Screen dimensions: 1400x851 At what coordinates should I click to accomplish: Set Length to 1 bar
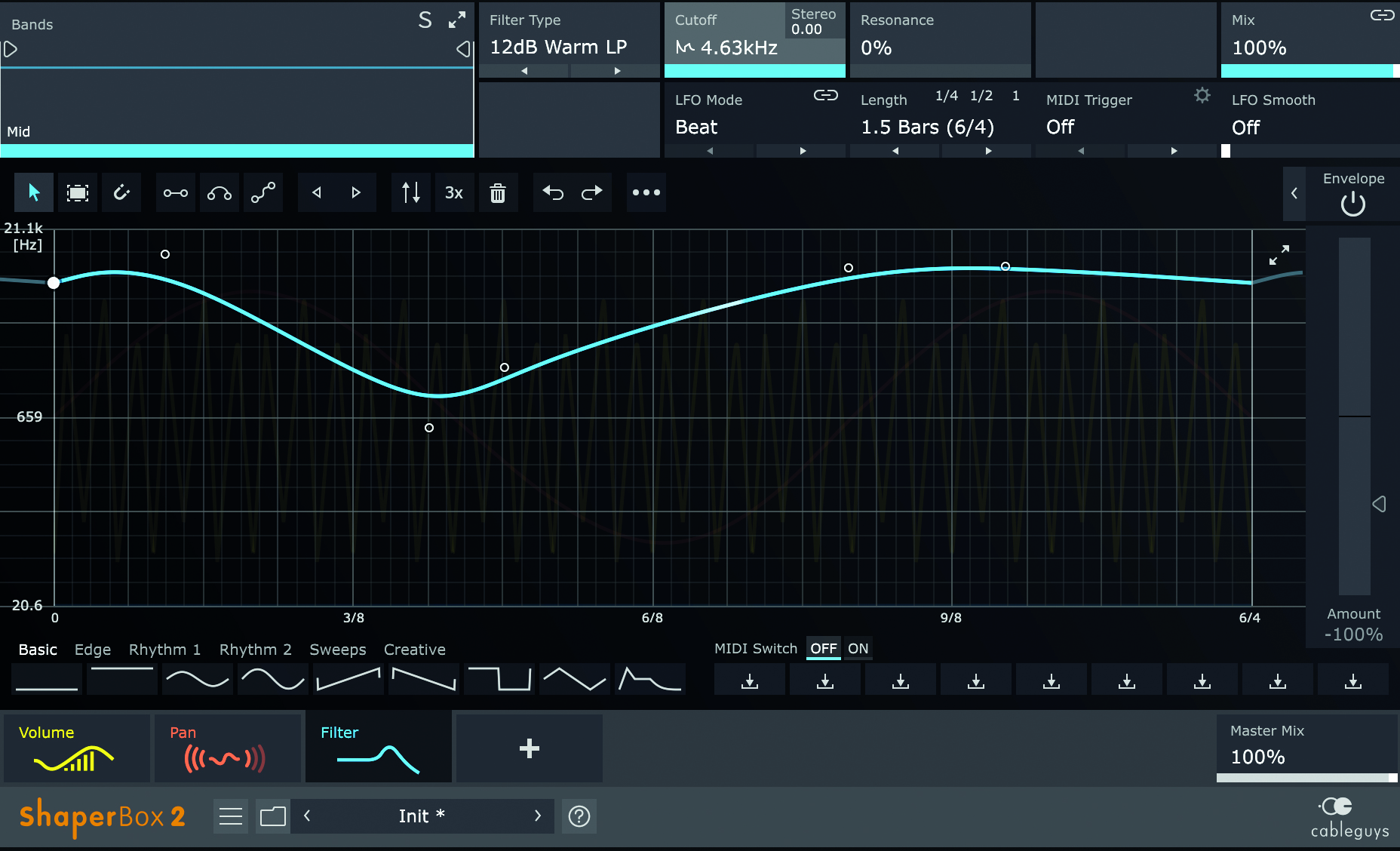1016,96
